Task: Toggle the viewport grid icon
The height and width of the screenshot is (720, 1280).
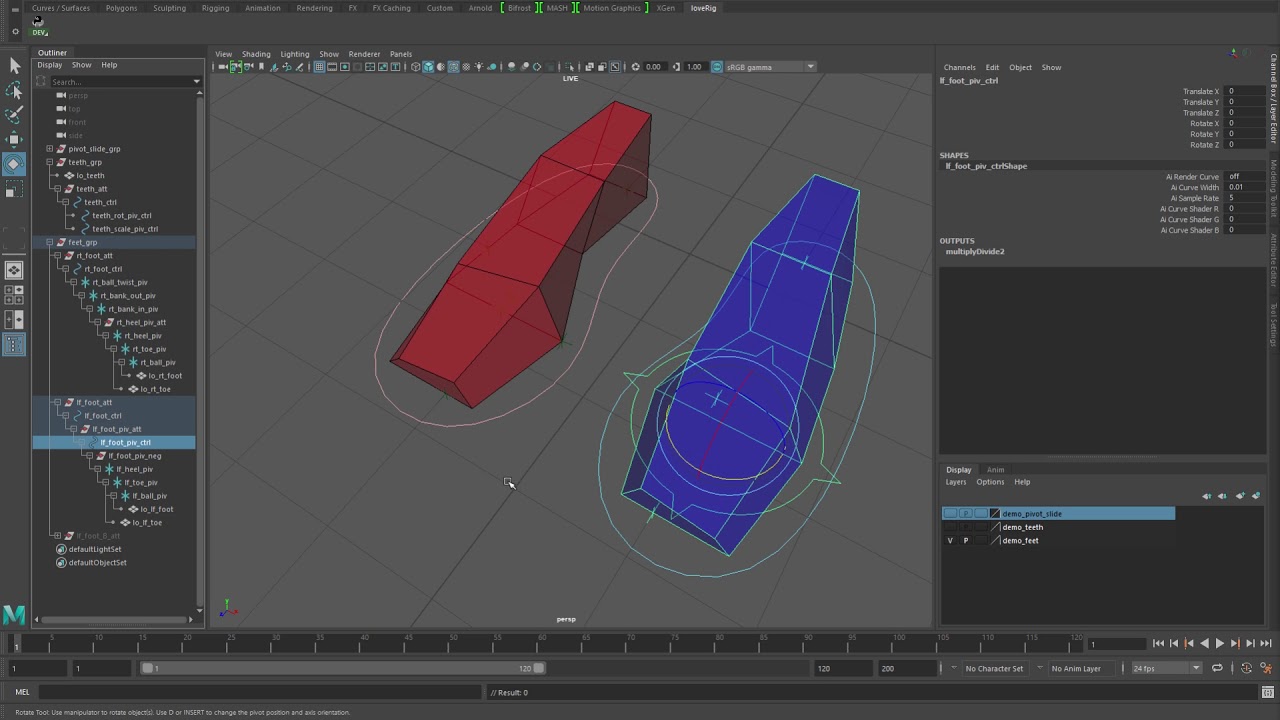Action: tap(319, 67)
